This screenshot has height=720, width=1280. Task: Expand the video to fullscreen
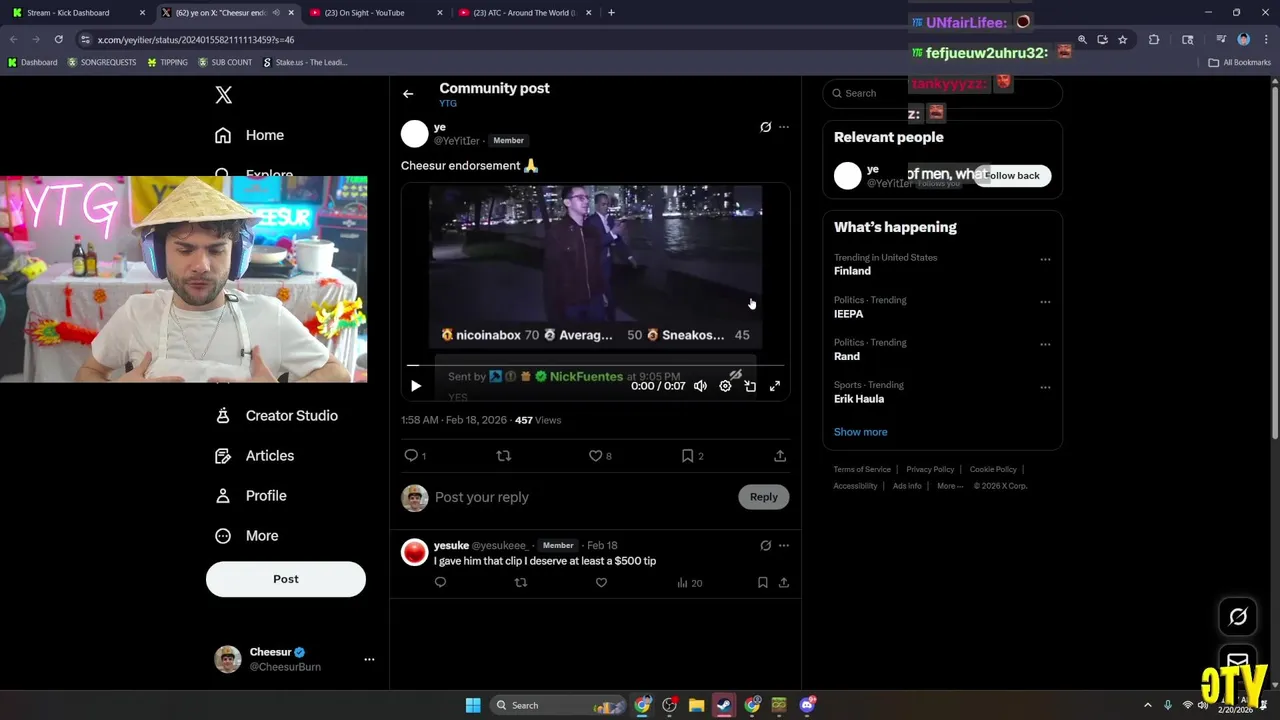pos(775,386)
